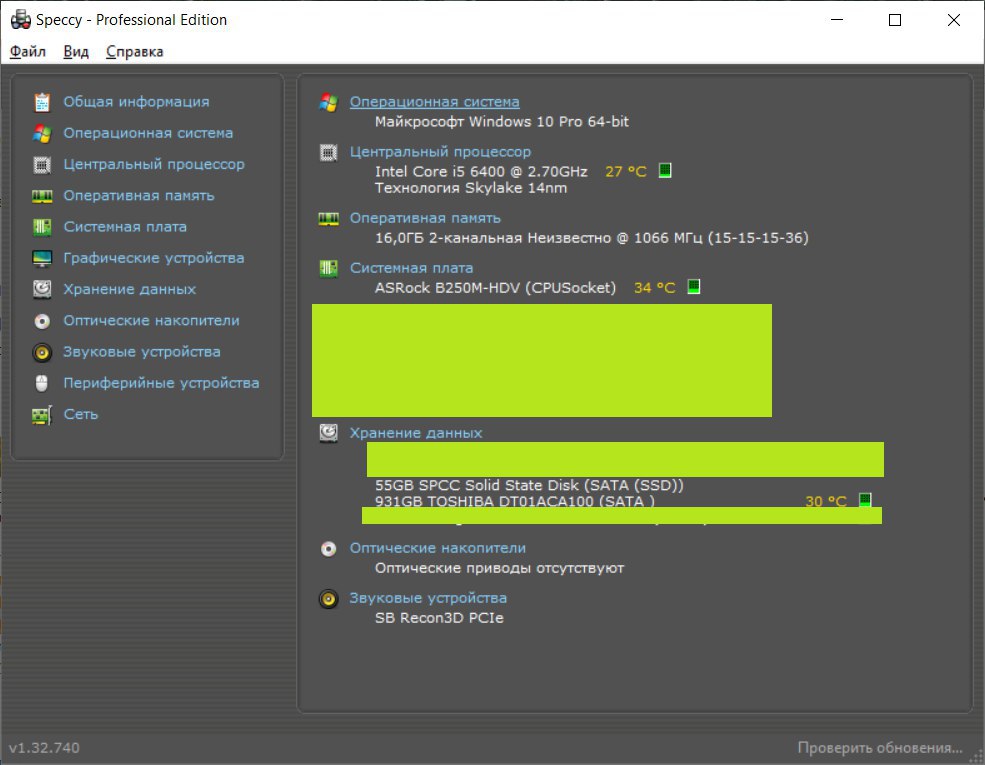Click Проверить обновления link
This screenshot has height=765, width=985.
880,747
